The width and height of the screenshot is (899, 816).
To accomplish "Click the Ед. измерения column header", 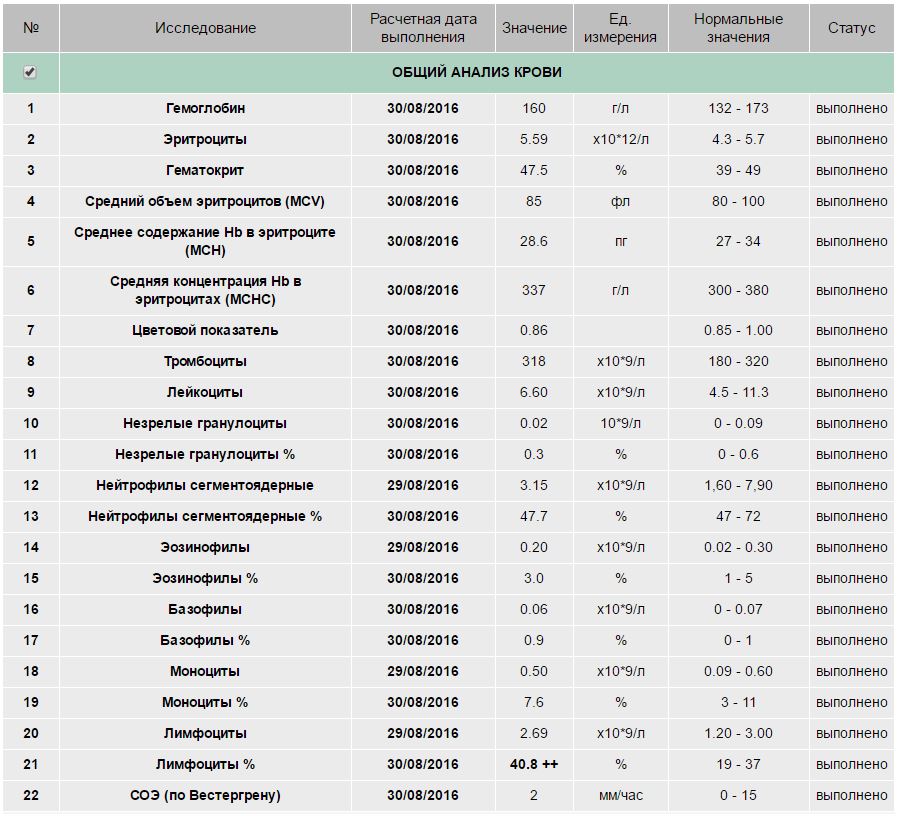I will 620,28.
